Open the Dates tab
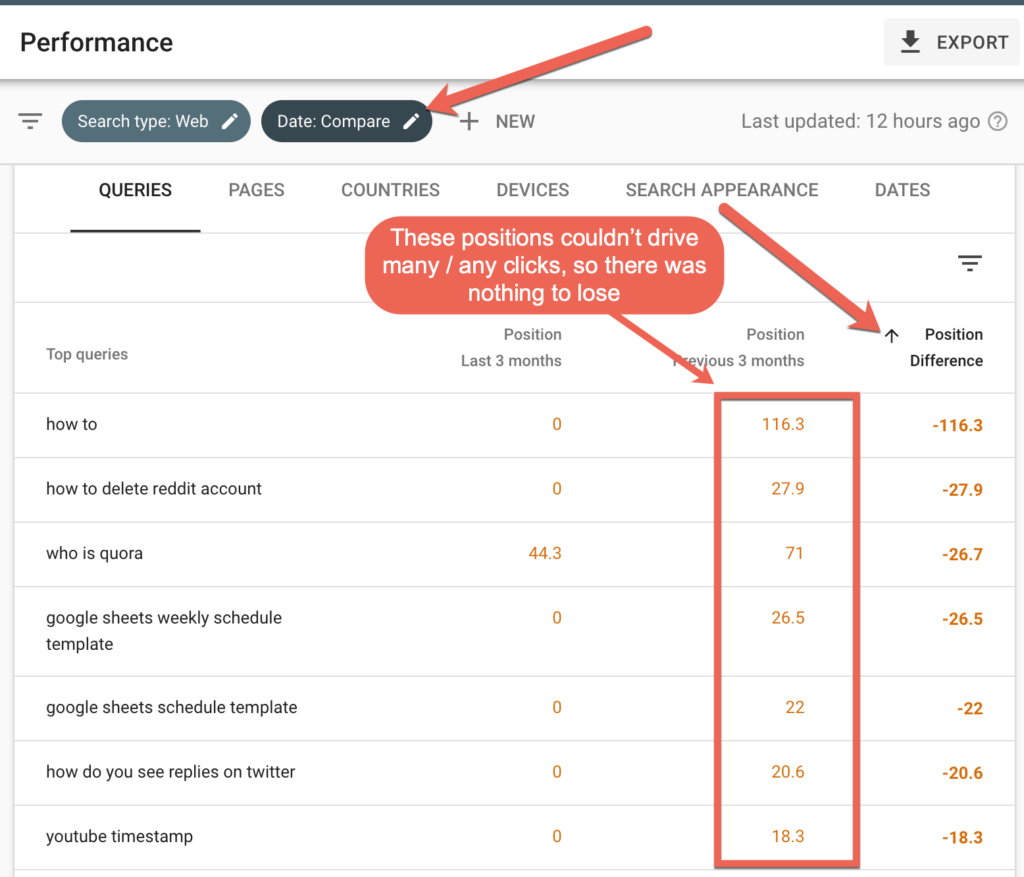The width and height of the screenshot is (1024, 877). pos(902,190)
